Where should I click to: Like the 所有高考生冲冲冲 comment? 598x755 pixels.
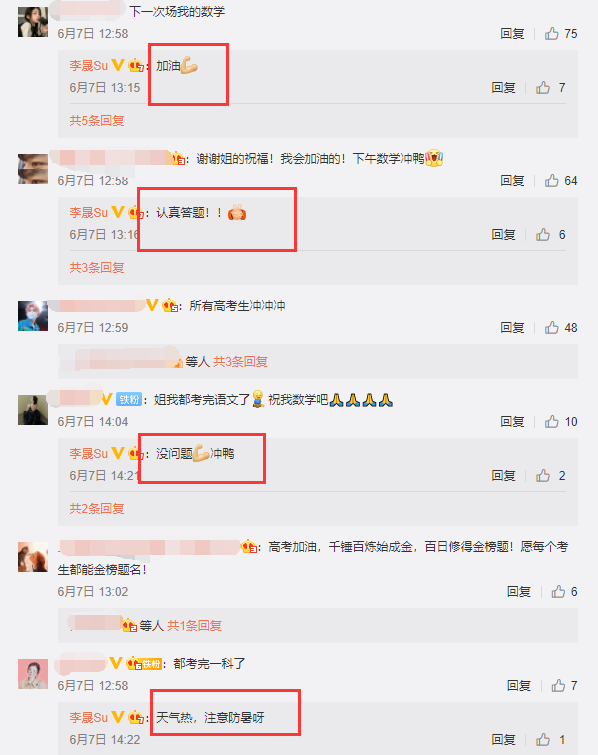point(551,327)
